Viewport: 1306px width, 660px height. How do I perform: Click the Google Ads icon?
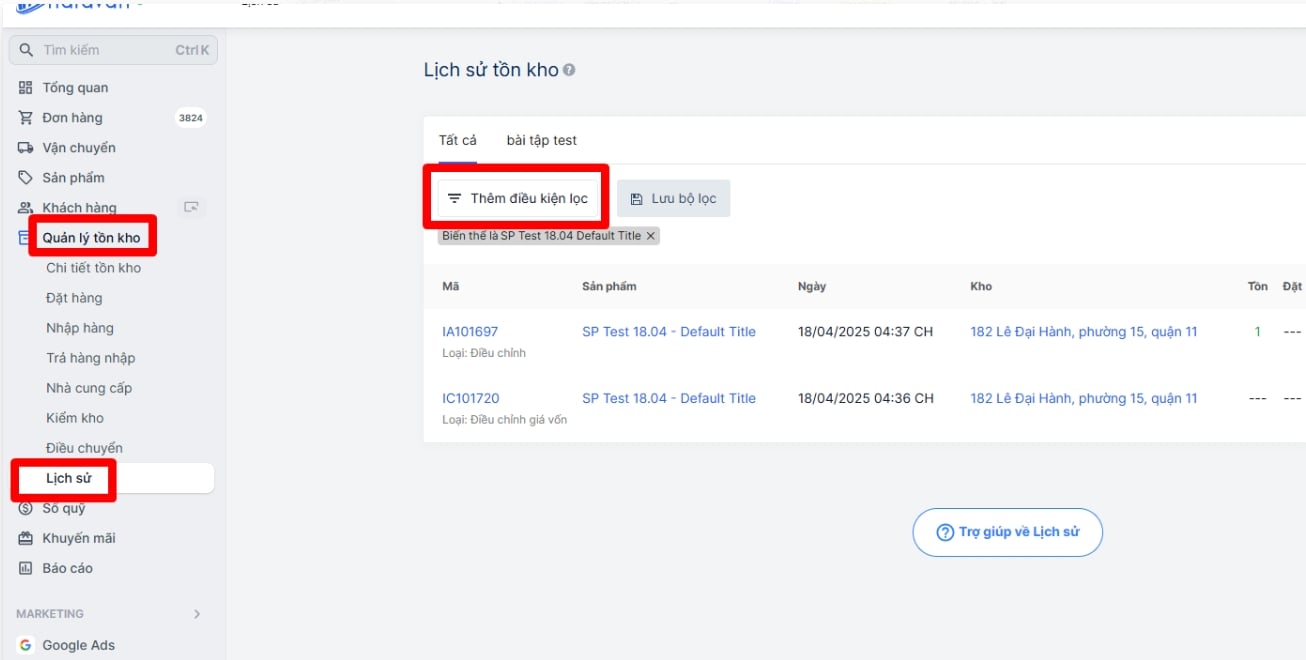26,645
